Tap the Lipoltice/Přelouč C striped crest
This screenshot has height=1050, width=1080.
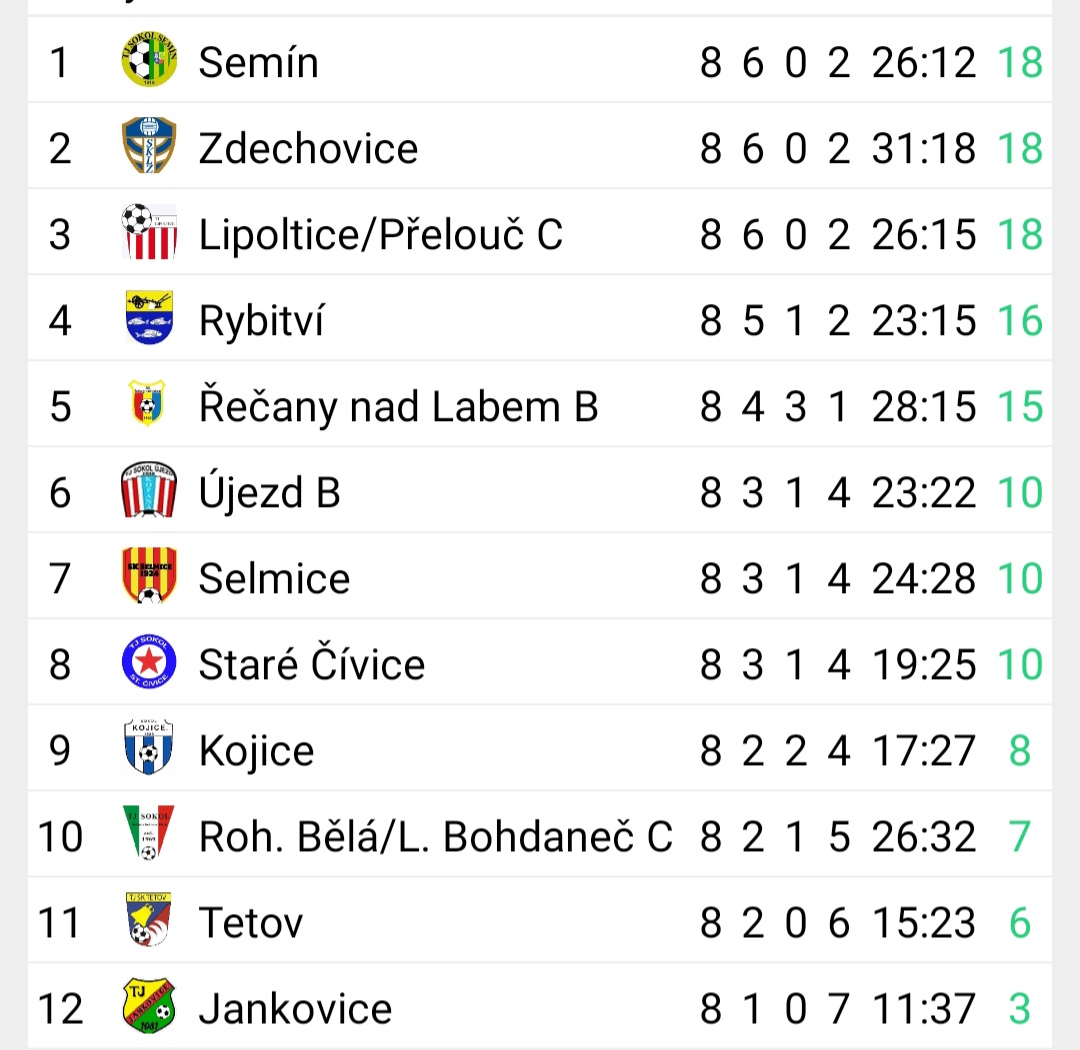pyautogui.click(x=149, y=234)
